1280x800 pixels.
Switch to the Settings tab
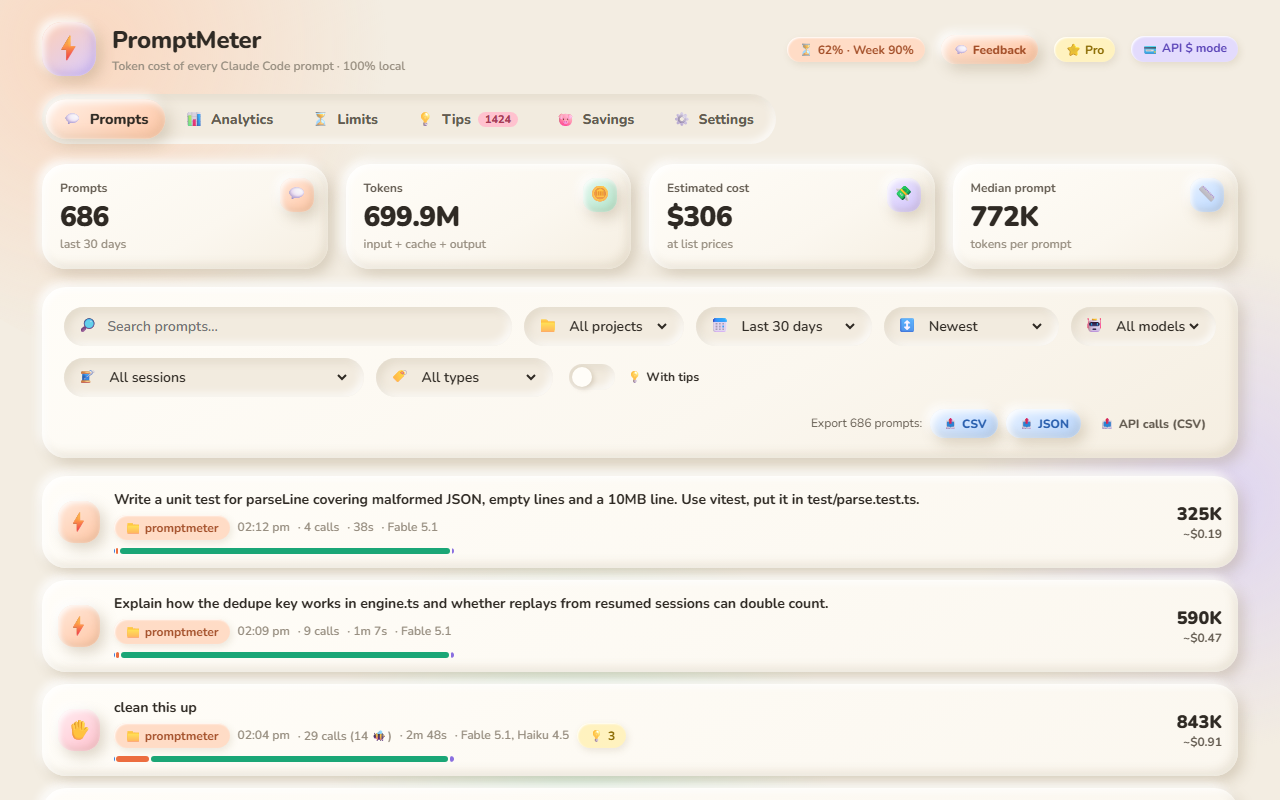click(x=714, y=119)
